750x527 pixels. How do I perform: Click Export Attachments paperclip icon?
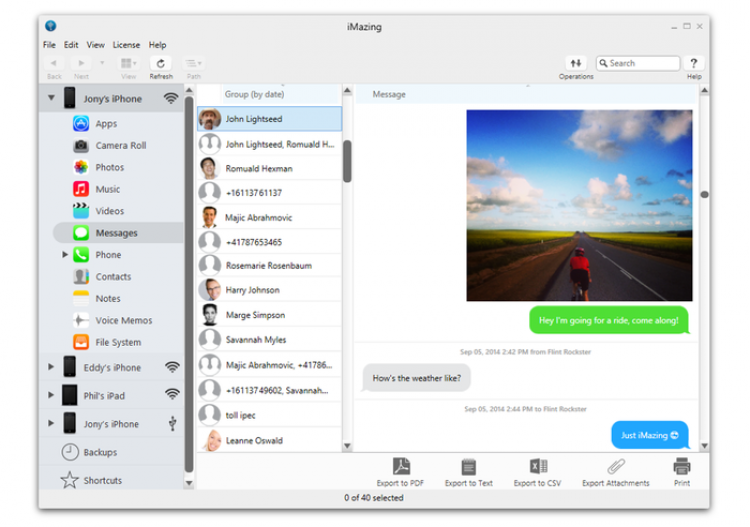click(616, 466)
